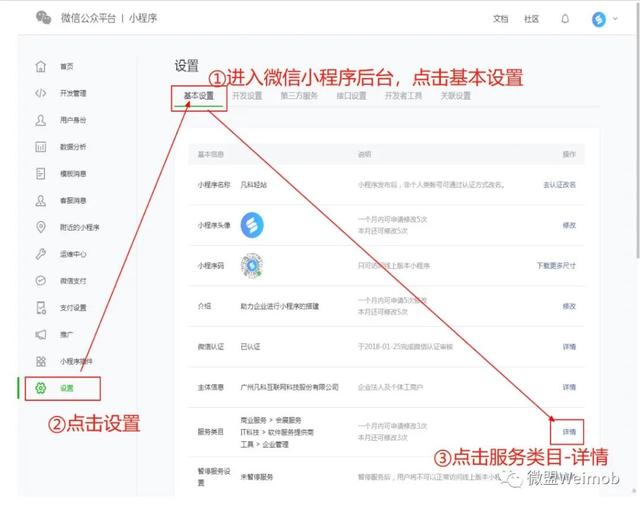Click the 未暂停服务 status text
640x506 pixels.
point(256,477)
